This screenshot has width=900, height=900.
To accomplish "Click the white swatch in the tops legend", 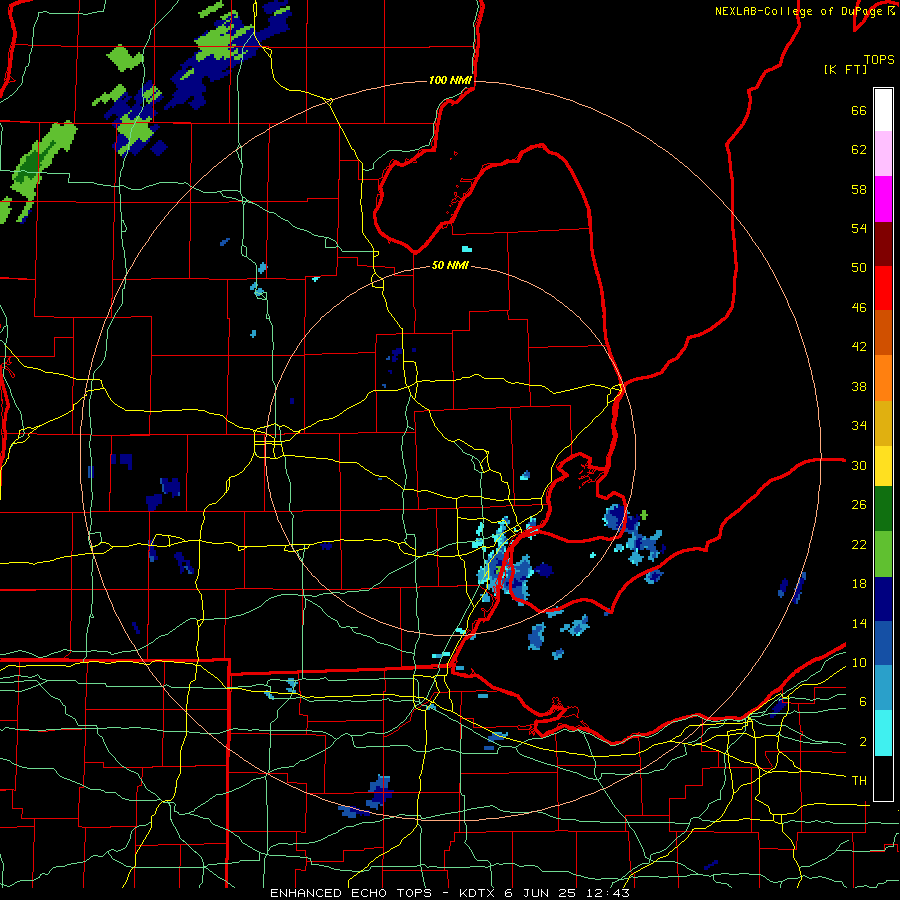I will (x=883, y=110).
